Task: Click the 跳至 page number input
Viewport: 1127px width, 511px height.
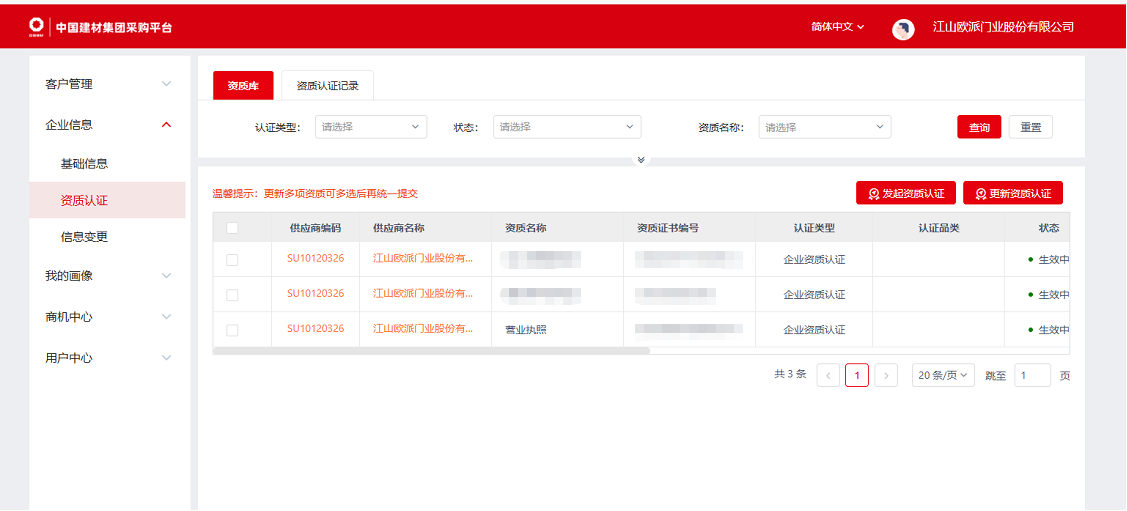Action: pyautogui.click(x=1032, y=376)
